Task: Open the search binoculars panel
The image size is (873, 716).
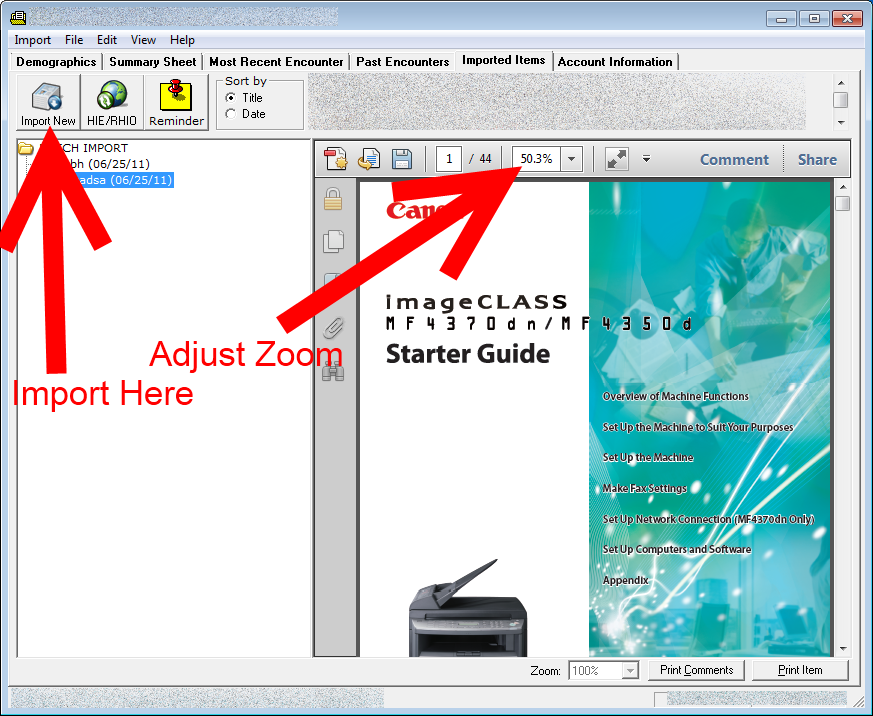Action: click(333, 370)
